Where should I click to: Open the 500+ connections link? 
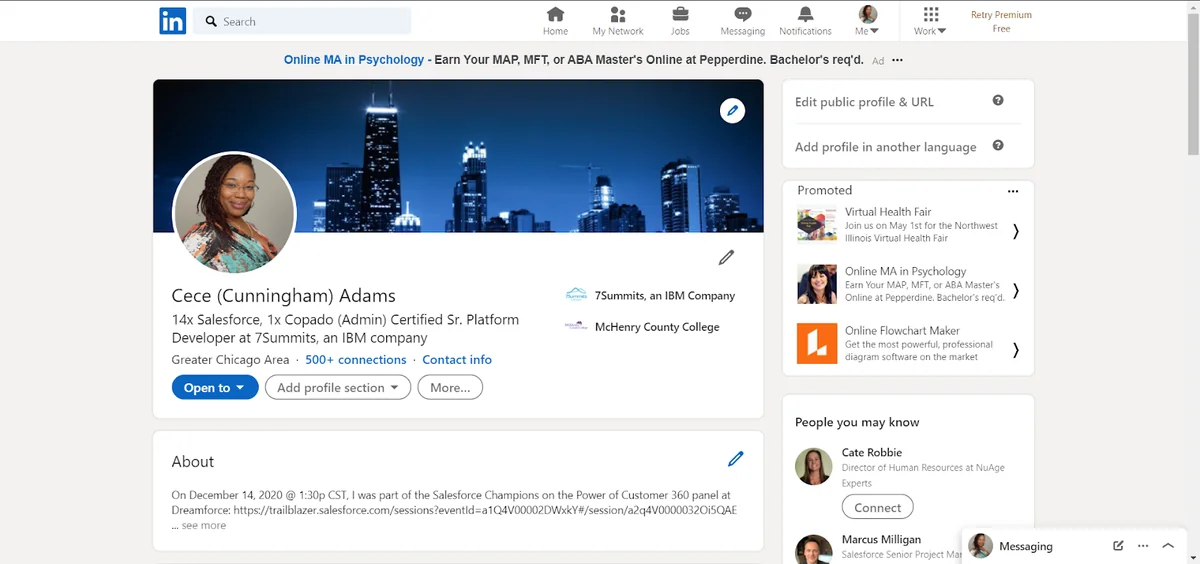[x=356, y=359]
